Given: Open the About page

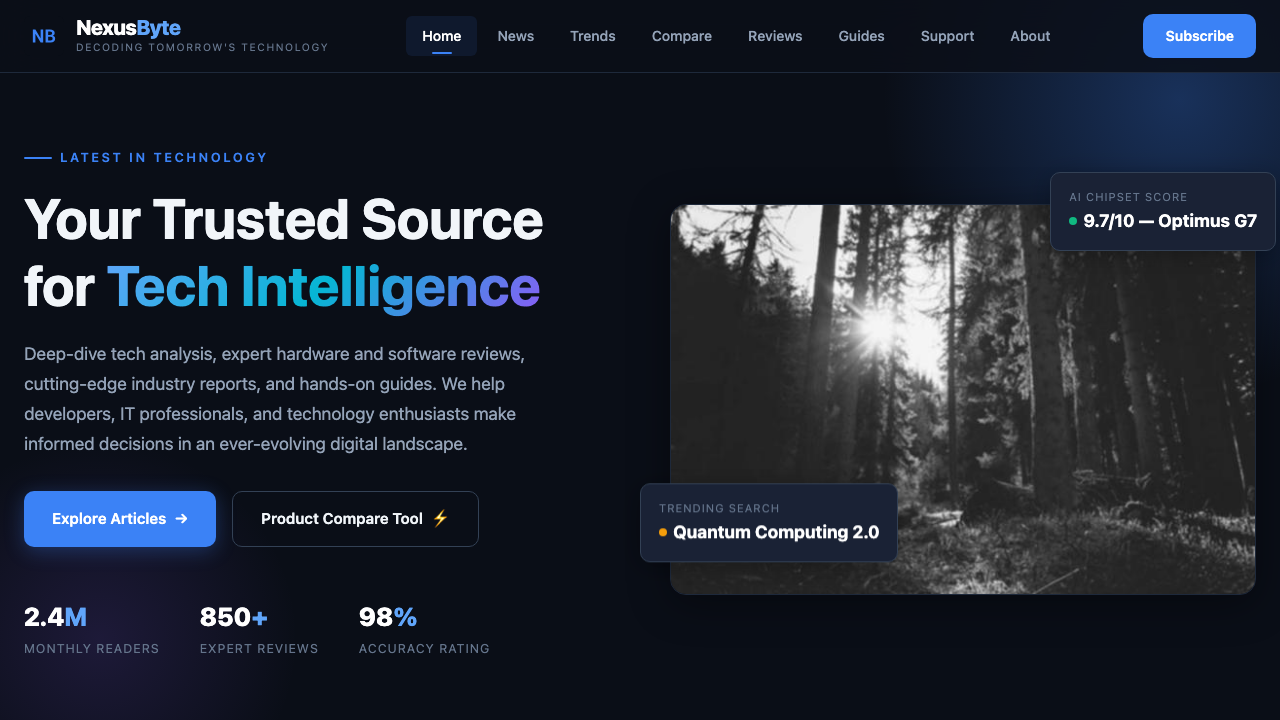Looking at the screenshot, I should click(x=1030, y=36).
